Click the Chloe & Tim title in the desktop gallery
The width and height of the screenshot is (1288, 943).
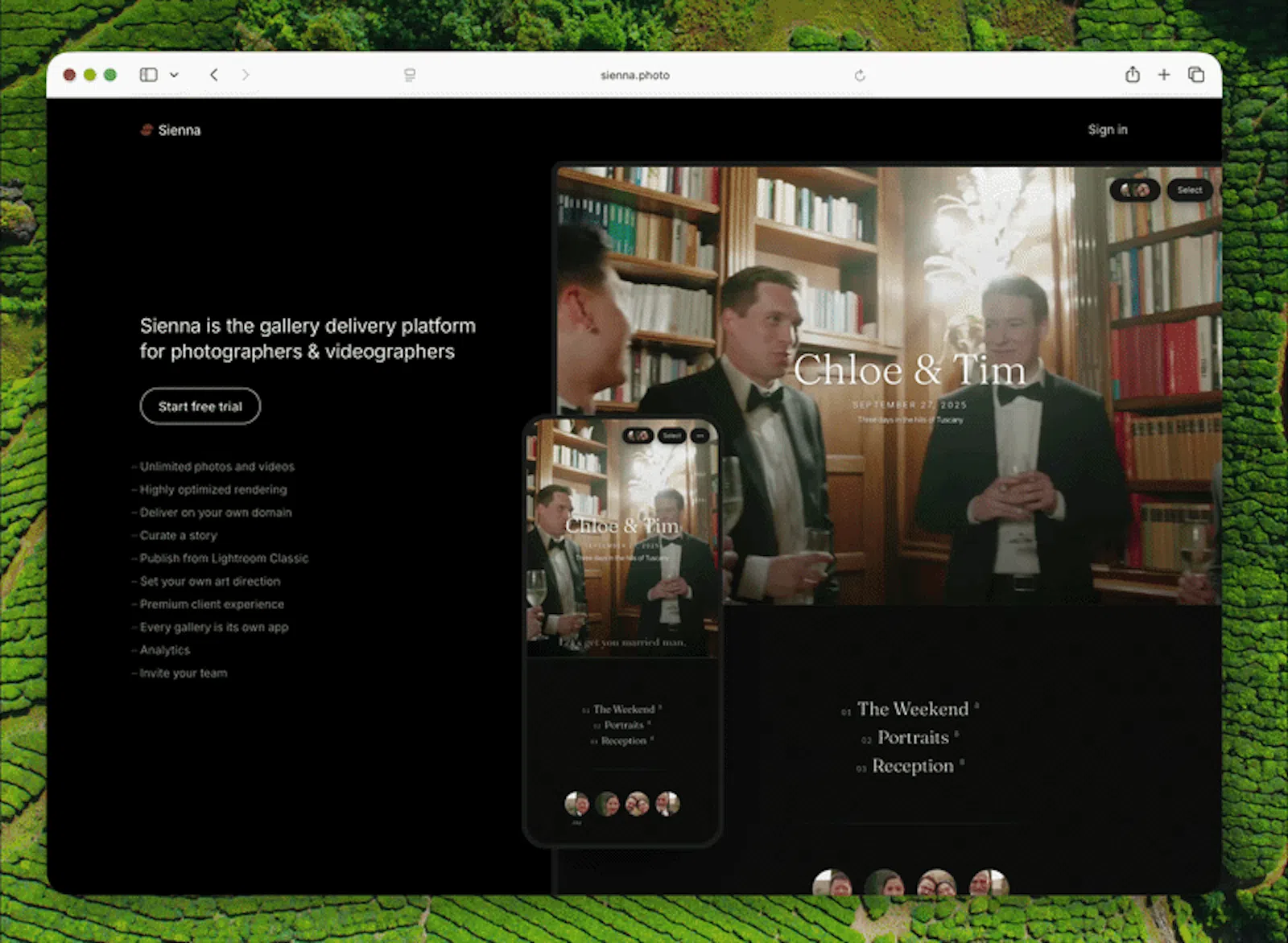910,370
